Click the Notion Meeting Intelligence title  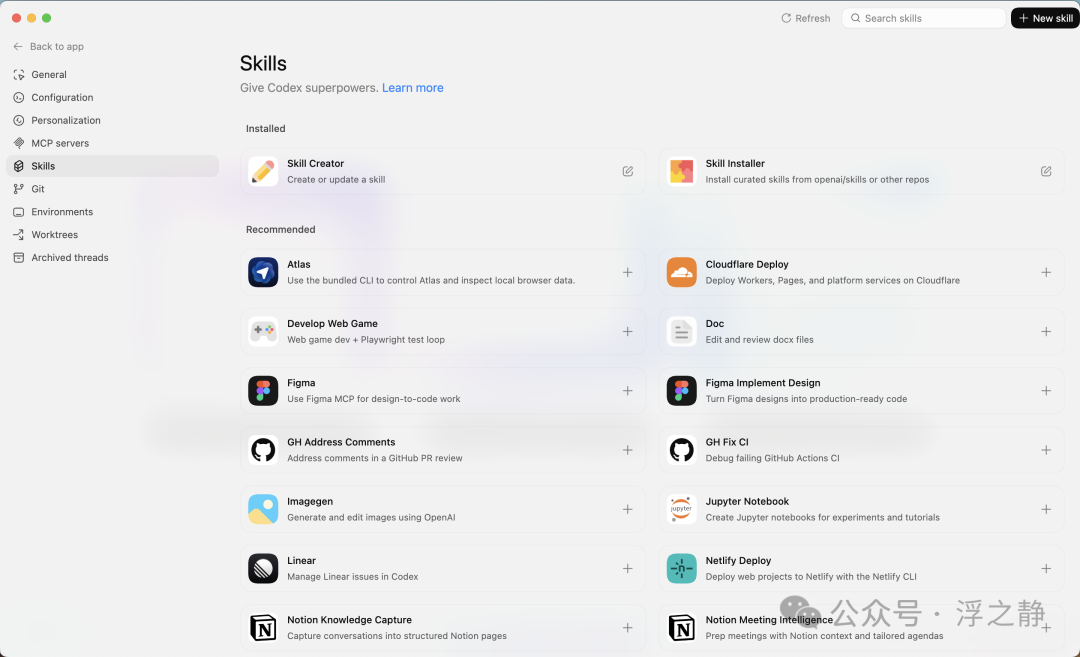pos(769,620)
